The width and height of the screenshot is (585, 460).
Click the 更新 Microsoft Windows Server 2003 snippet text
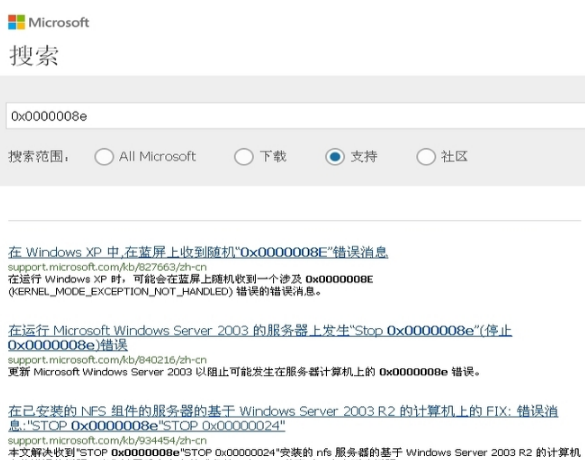click(244, 372)
